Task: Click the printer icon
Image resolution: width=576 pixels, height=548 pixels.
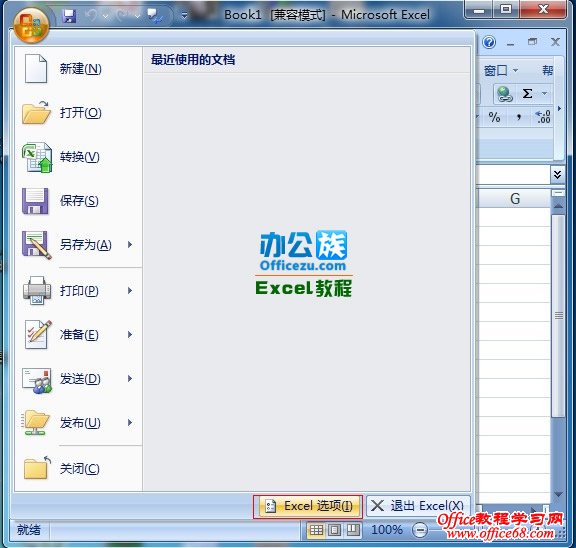Action: click(x=37, y=291)
